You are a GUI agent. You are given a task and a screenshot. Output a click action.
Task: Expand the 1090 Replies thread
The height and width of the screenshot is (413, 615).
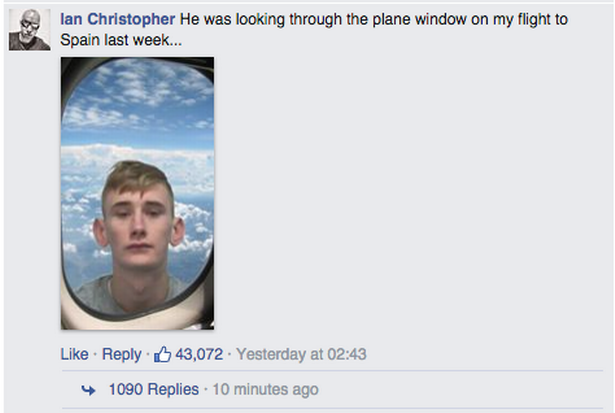[x=153, y=389]
